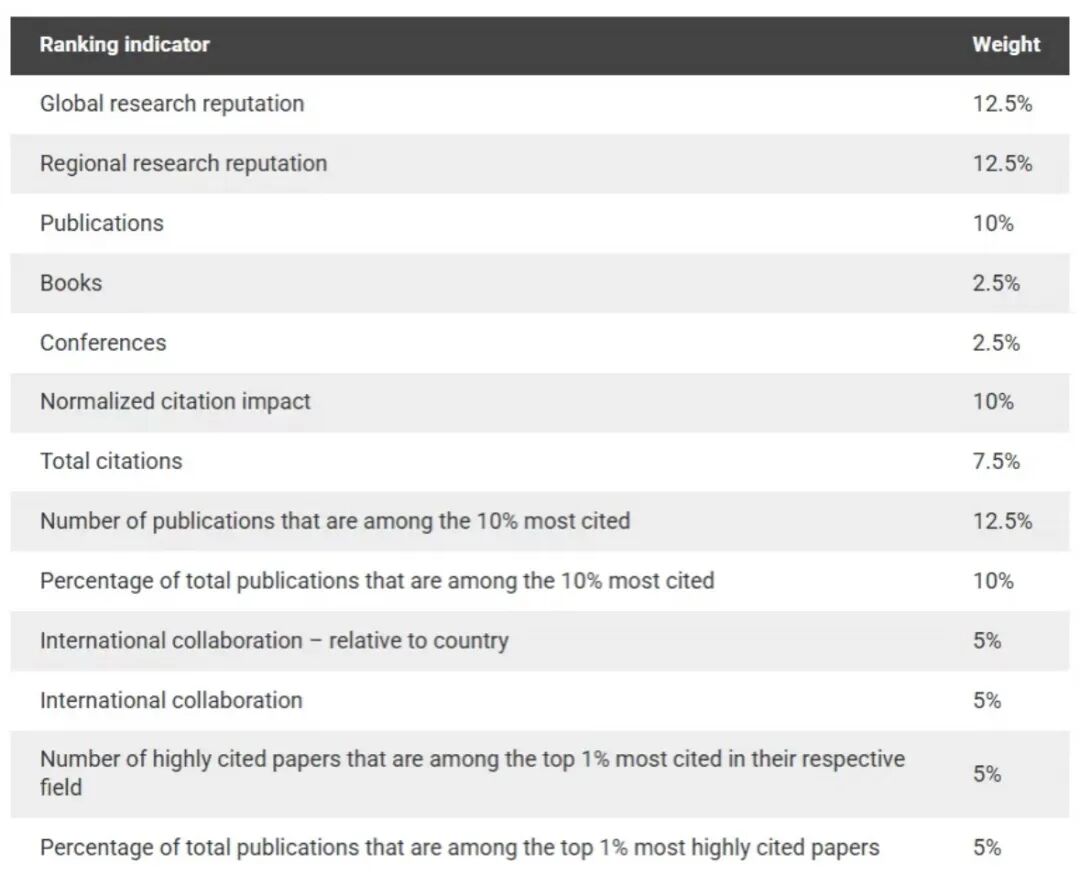The height and width of the screenshot is (896, 1080).
Task: Click the 5% weight of plain "International collaboration"
Action: tap(987, 701)
